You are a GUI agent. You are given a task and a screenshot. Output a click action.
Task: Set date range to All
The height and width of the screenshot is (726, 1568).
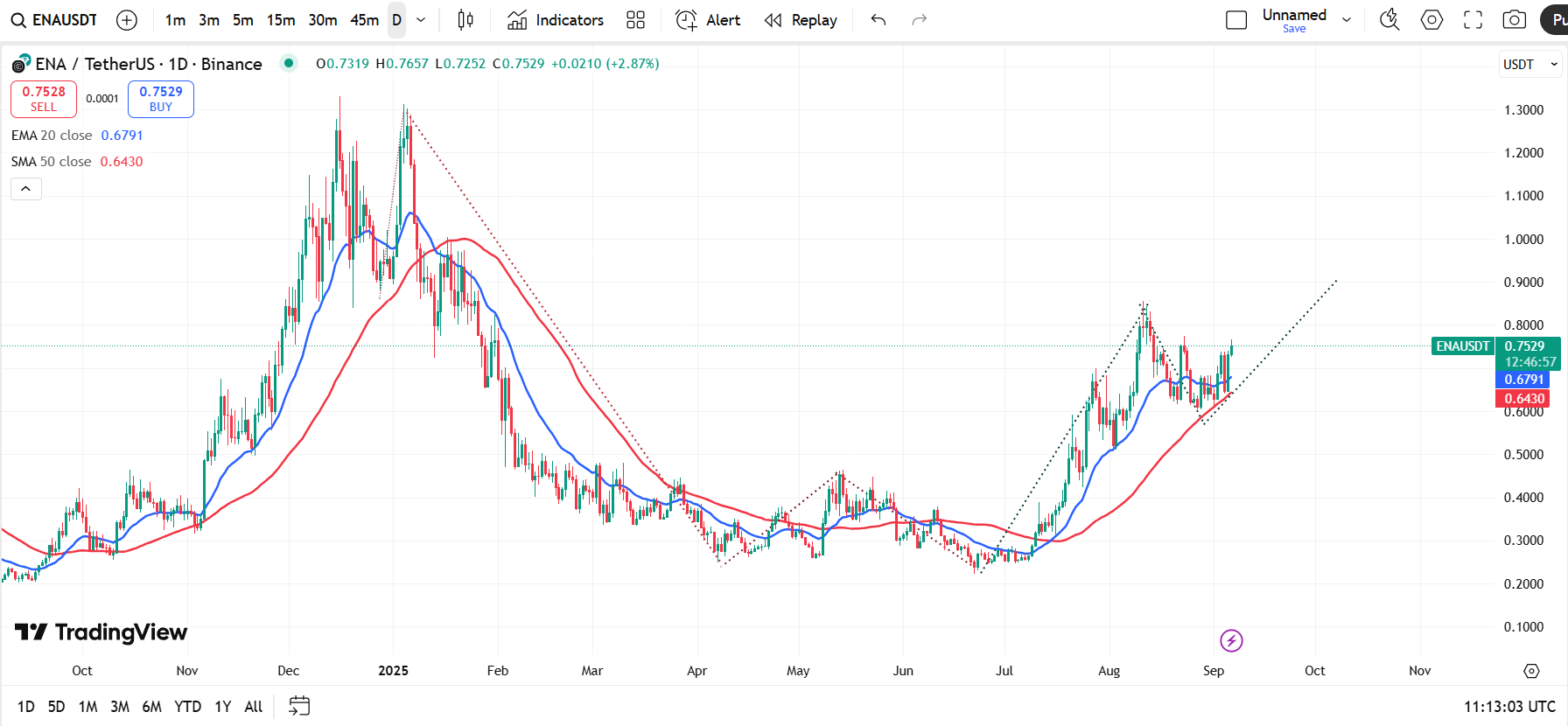[254, 707]
